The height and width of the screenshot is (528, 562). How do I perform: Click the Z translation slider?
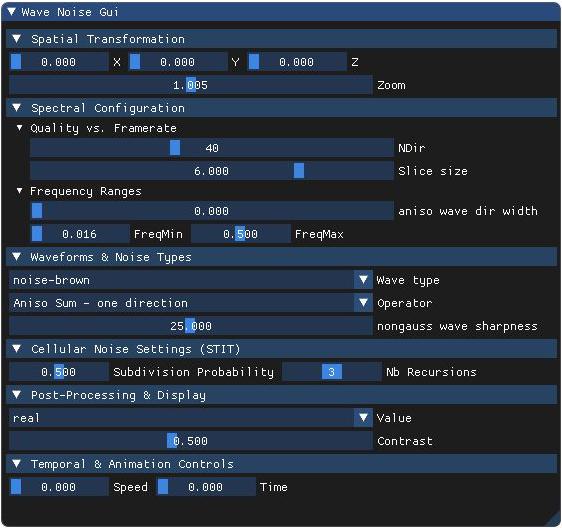297,62
